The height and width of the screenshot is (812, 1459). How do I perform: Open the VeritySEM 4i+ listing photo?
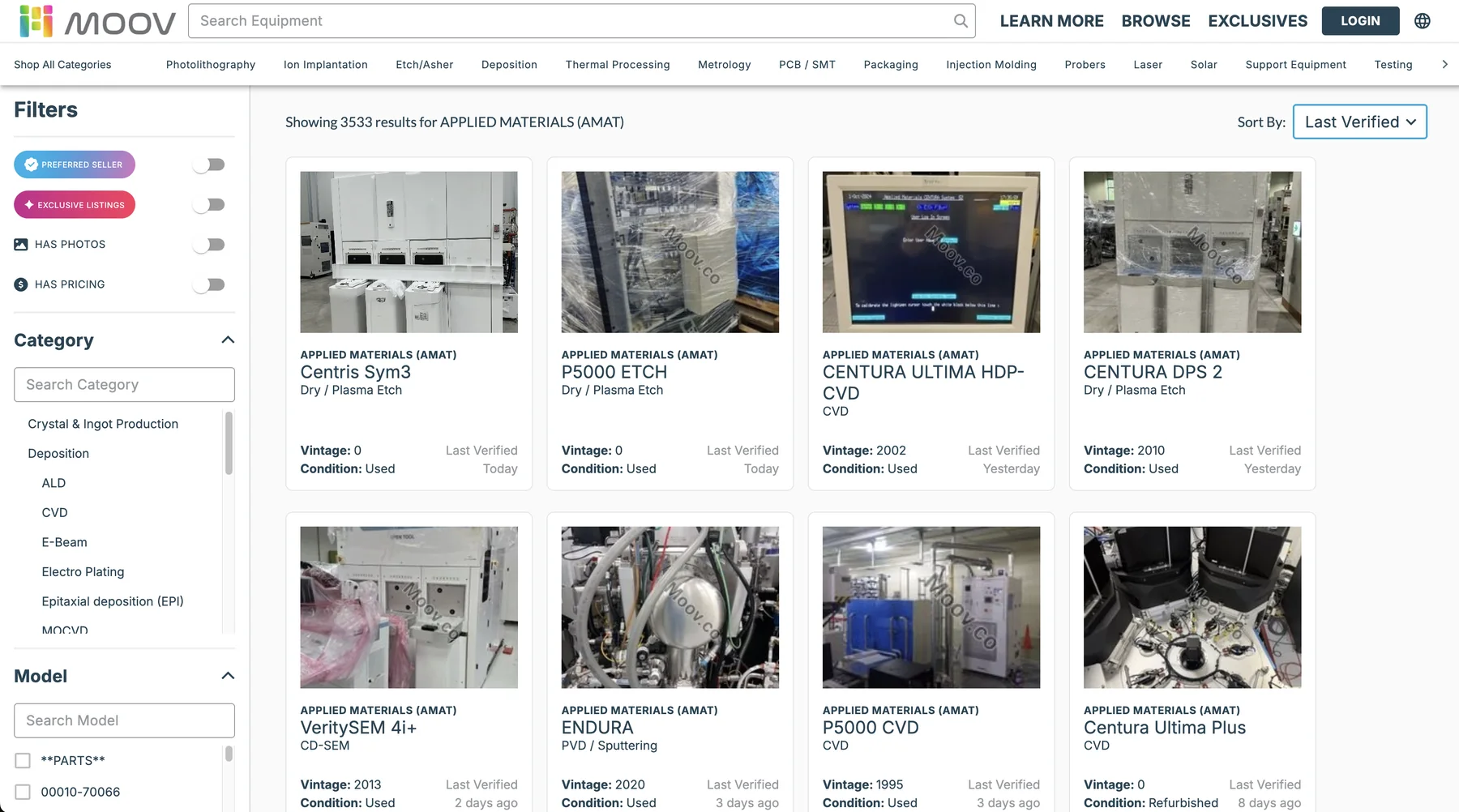pyautogui.click(x=409, y=608)
